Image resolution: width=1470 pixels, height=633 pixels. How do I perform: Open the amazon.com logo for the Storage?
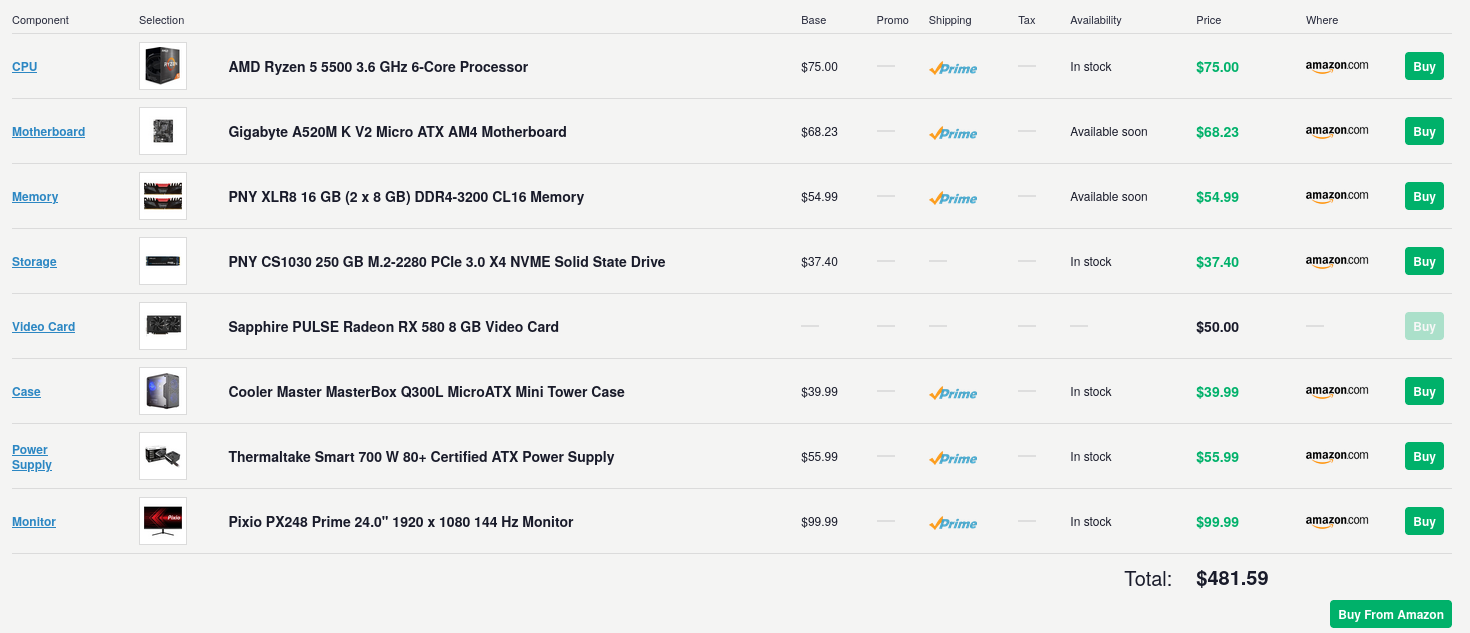[x=1337, y=261]
